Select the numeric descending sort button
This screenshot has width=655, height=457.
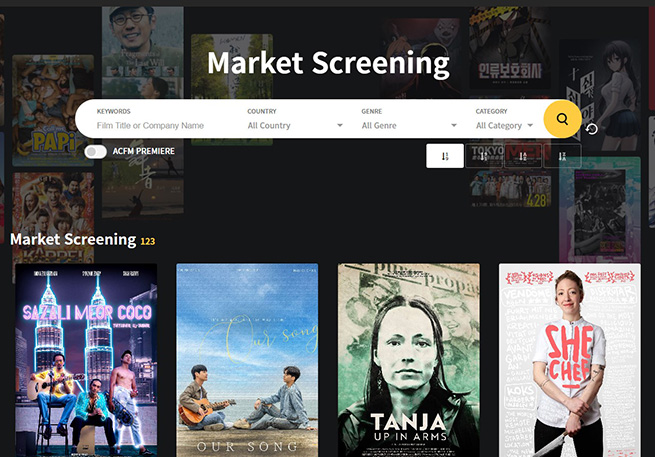[484, 156]
